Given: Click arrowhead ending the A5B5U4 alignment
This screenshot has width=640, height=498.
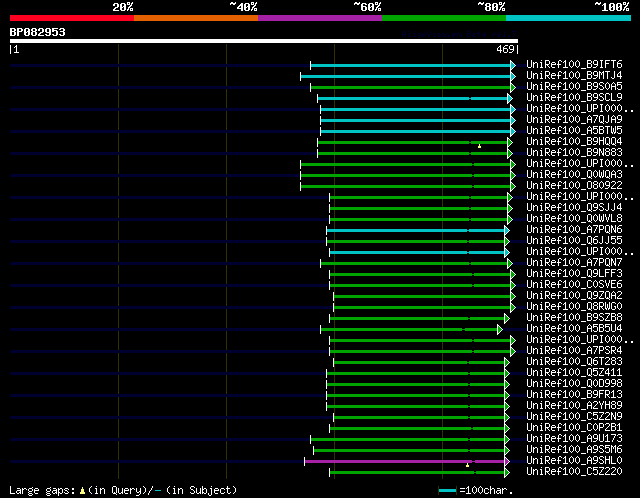Looking at the screenshot, I should pos(500,329).
